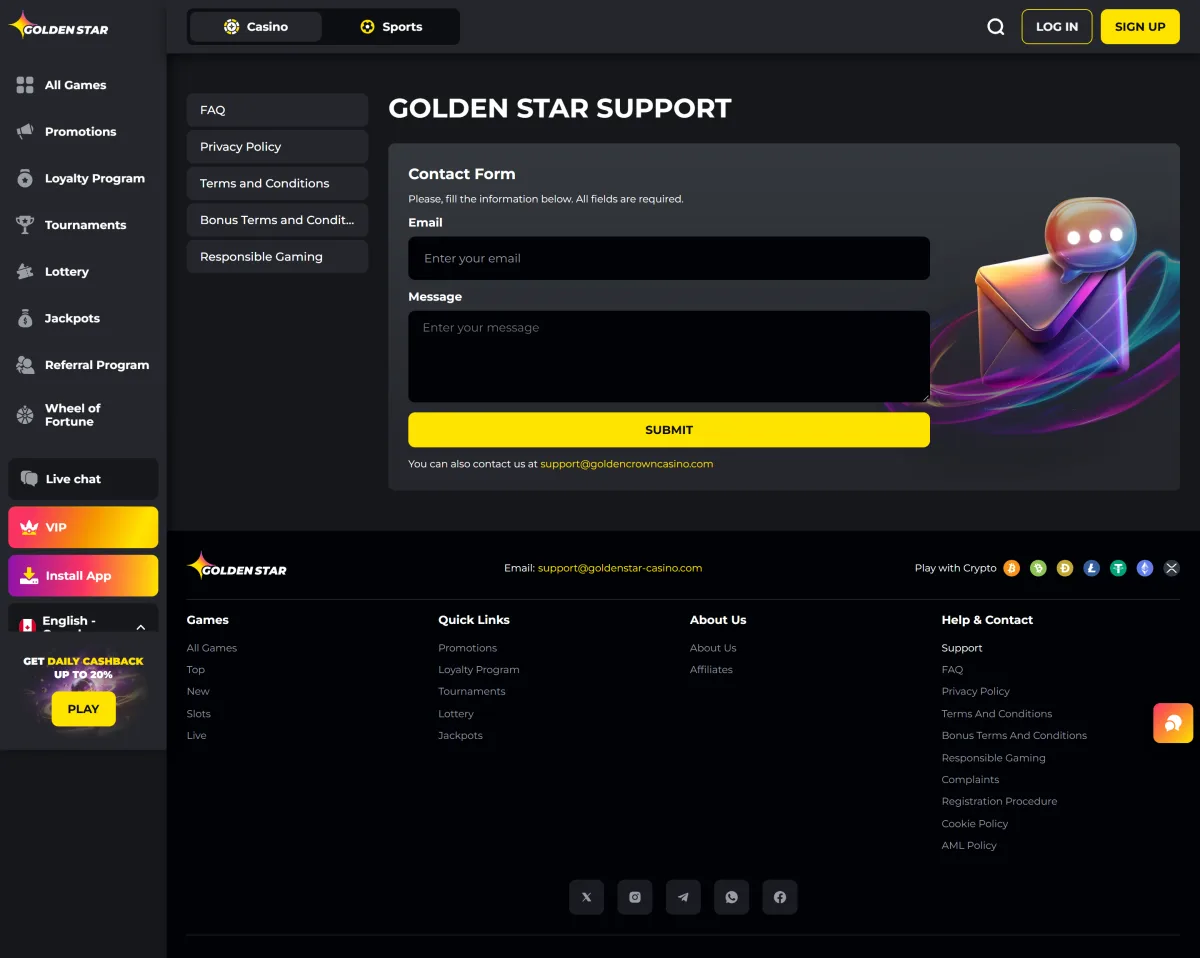Open footer Support link

tap(962, 648)
